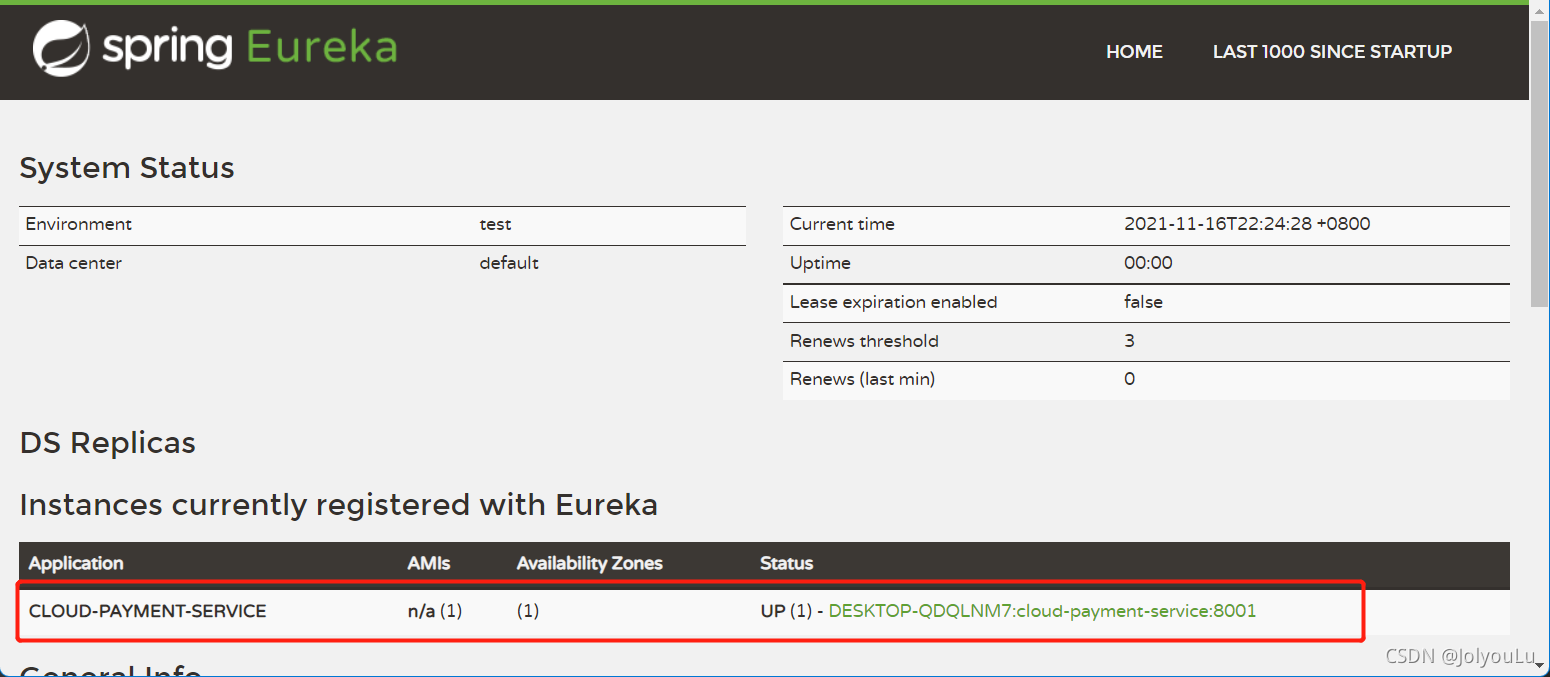Select Lease expiration enabled value false
The width and height of the screenshot is (1550, 677).
click(1143, 302)
